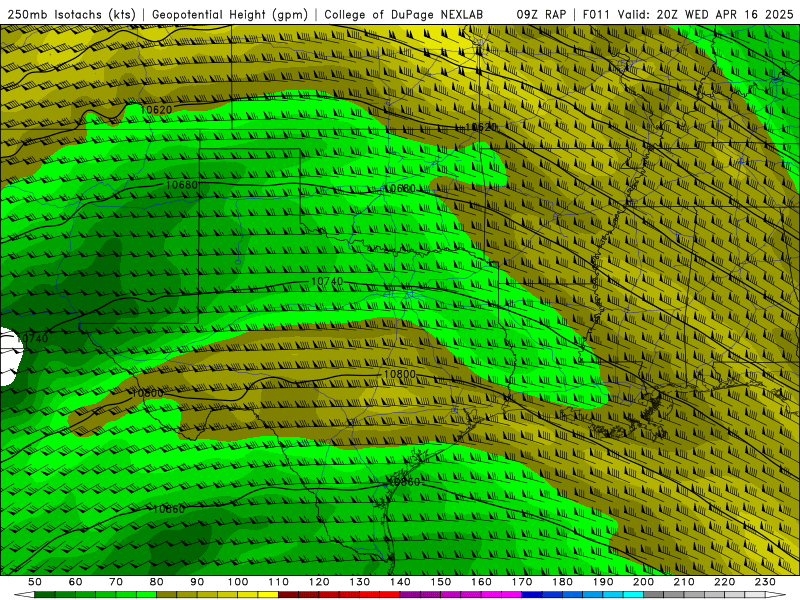Click the 170 label on the color scale
Screen dimensions: 800x600
click(522, 582)
